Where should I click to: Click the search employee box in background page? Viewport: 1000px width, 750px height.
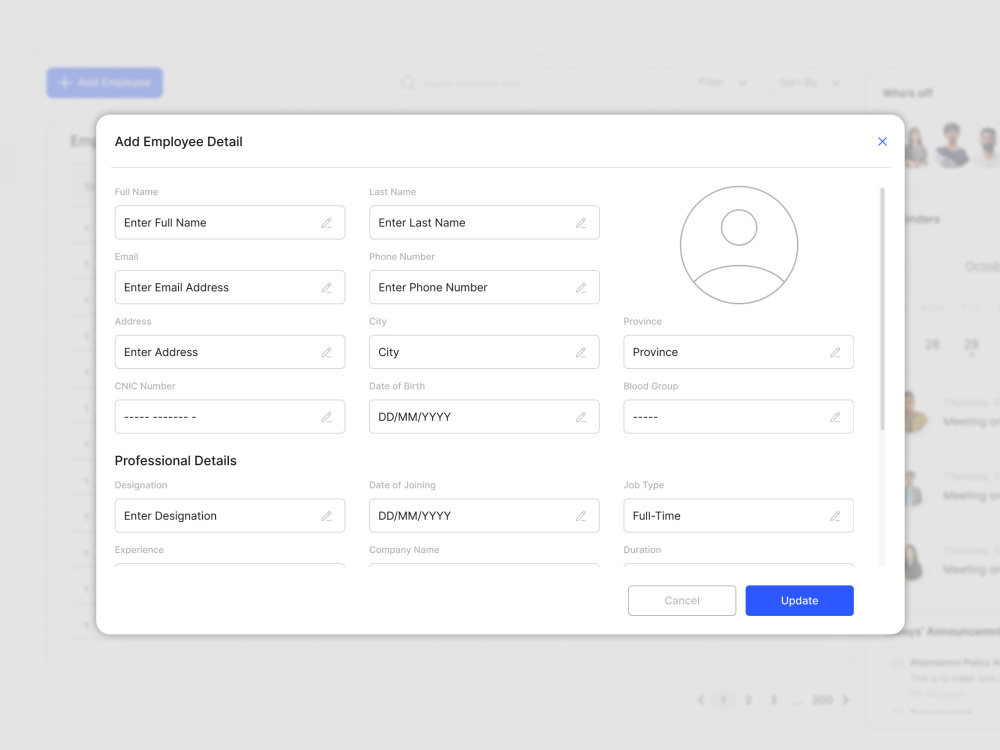(534, 83)
